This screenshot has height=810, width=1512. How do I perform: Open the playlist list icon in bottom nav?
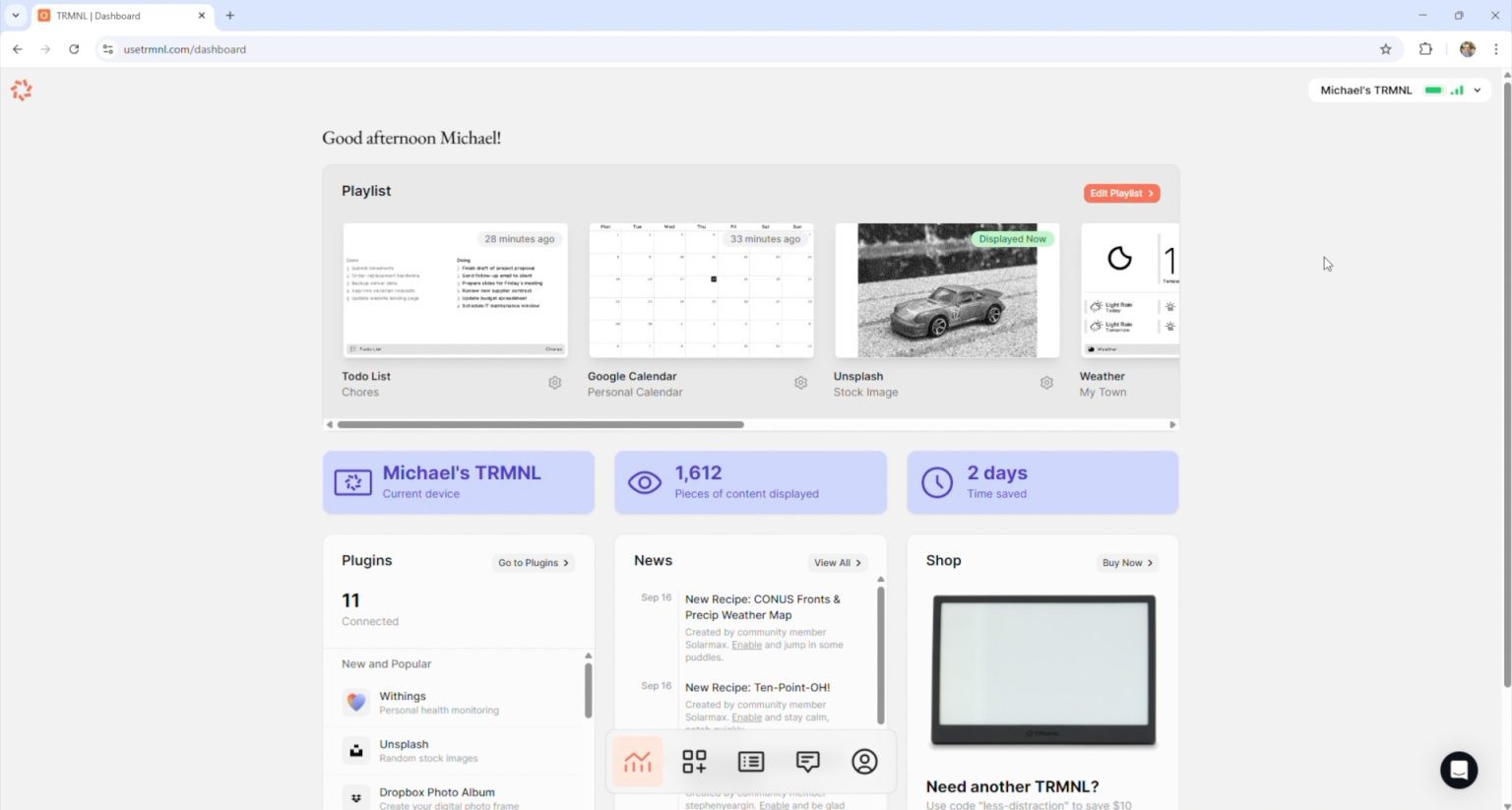click(x=751, y=762)
